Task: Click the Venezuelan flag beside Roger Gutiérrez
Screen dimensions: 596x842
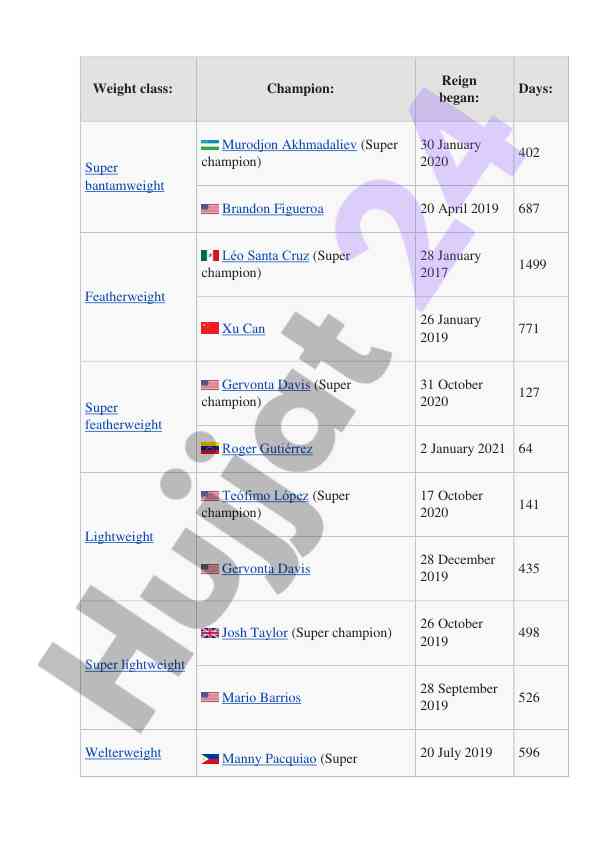Action: point(209,448)
